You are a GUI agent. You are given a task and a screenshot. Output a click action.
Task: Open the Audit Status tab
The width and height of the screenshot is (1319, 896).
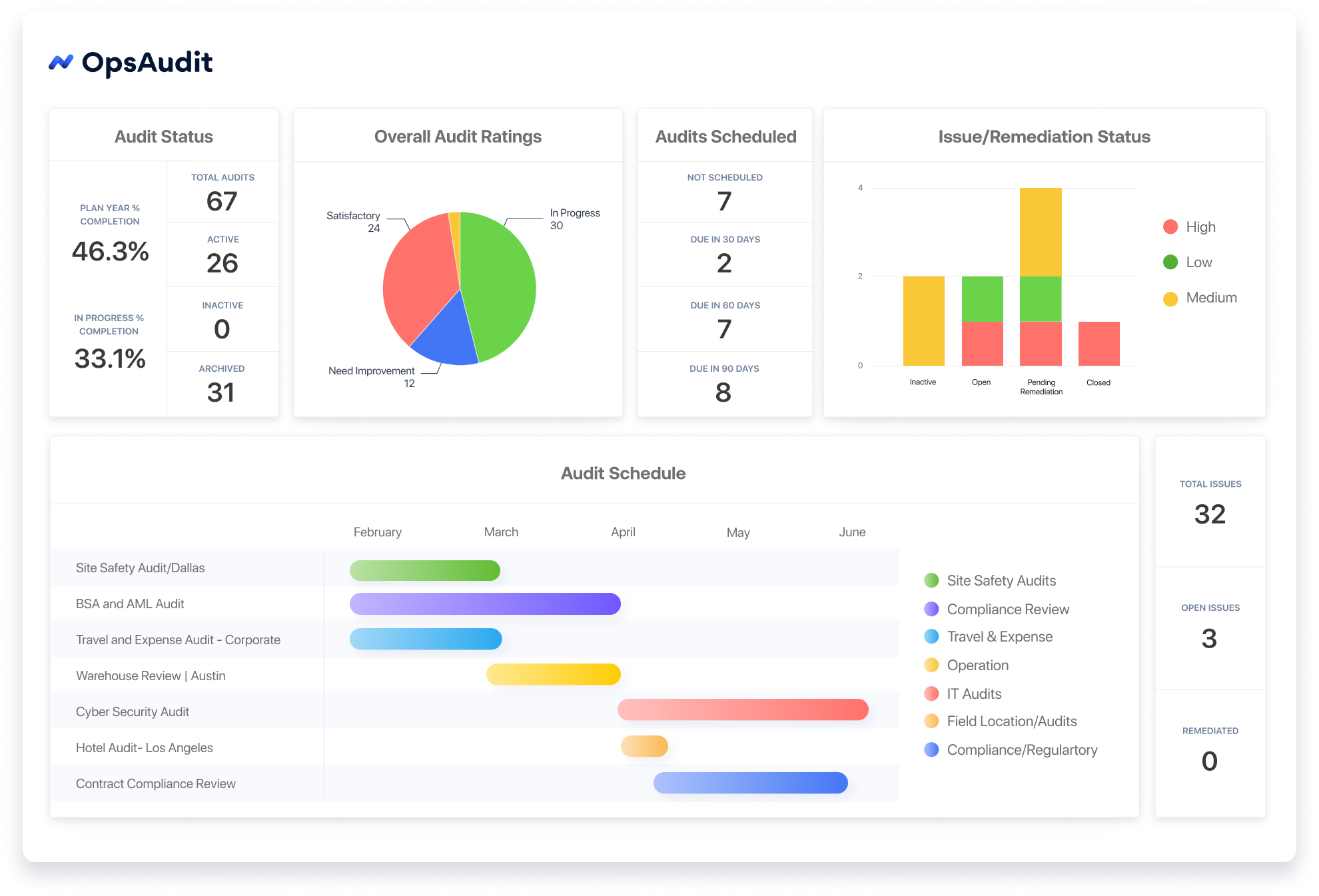163,136
